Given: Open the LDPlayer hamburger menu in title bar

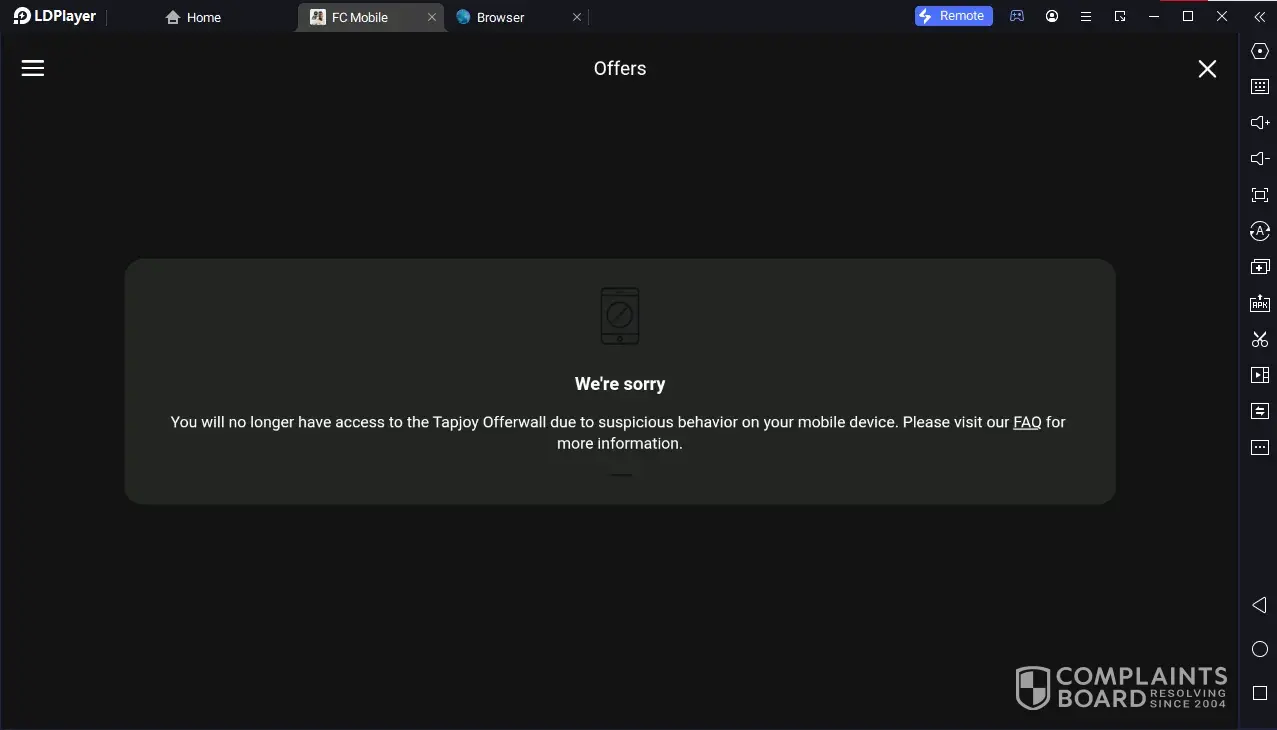Looking at the screenshot, I should pos(1086,17).
